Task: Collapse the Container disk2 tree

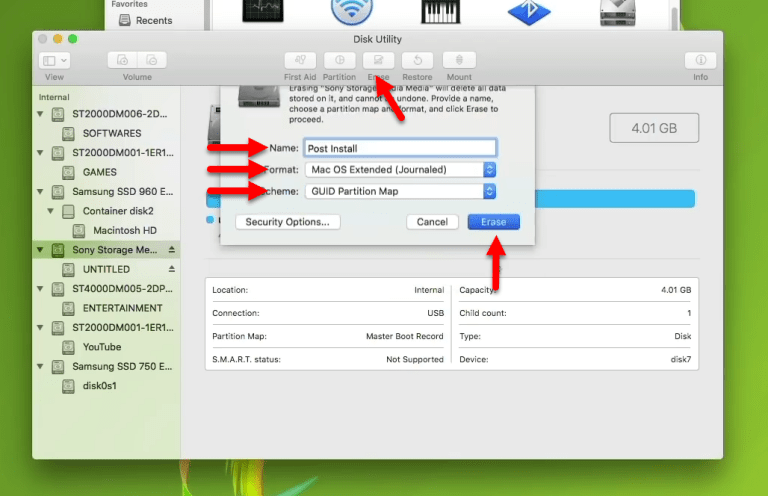Action: pos(50,211)
